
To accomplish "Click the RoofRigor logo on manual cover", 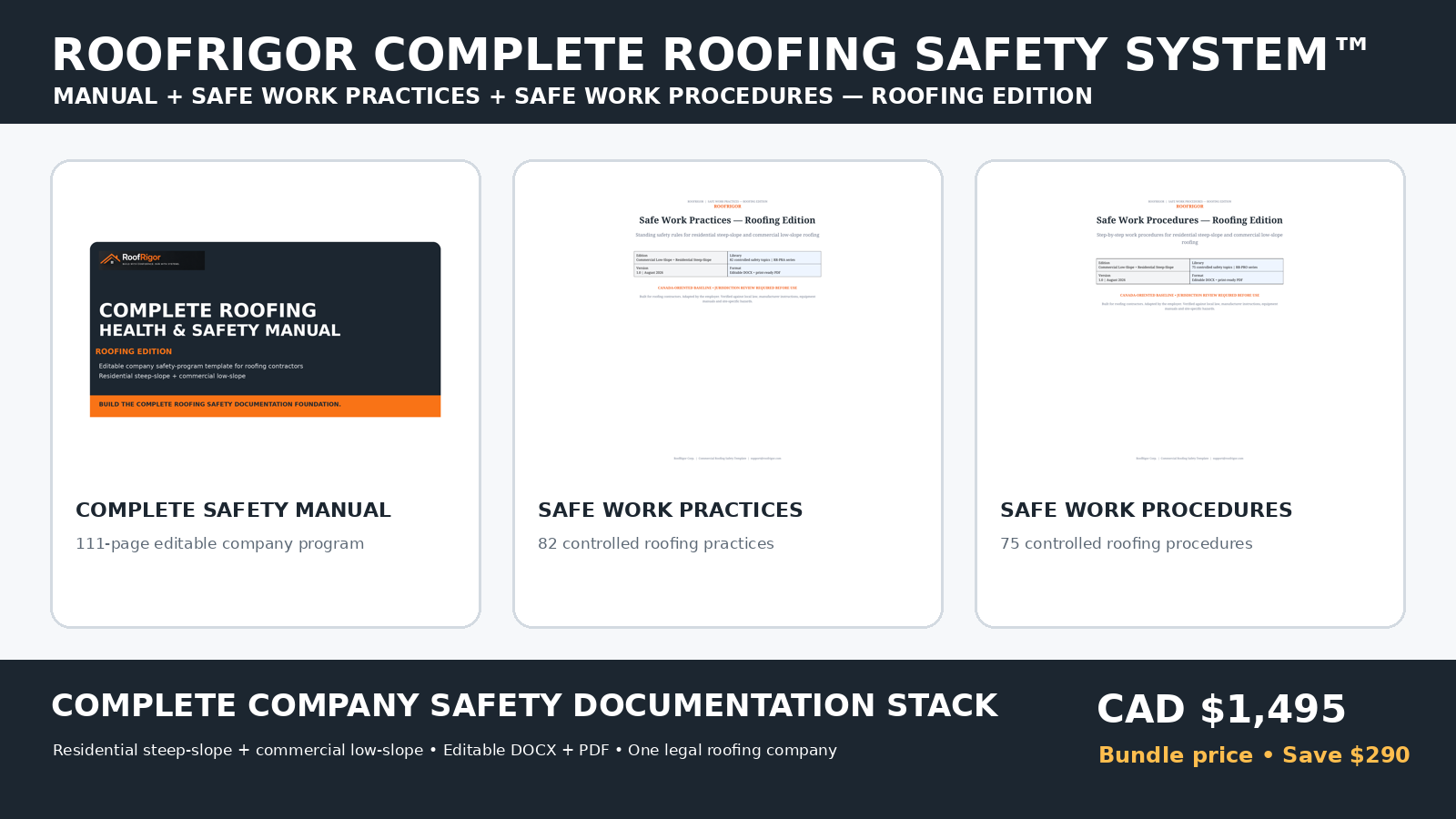I will pos(152,260).
